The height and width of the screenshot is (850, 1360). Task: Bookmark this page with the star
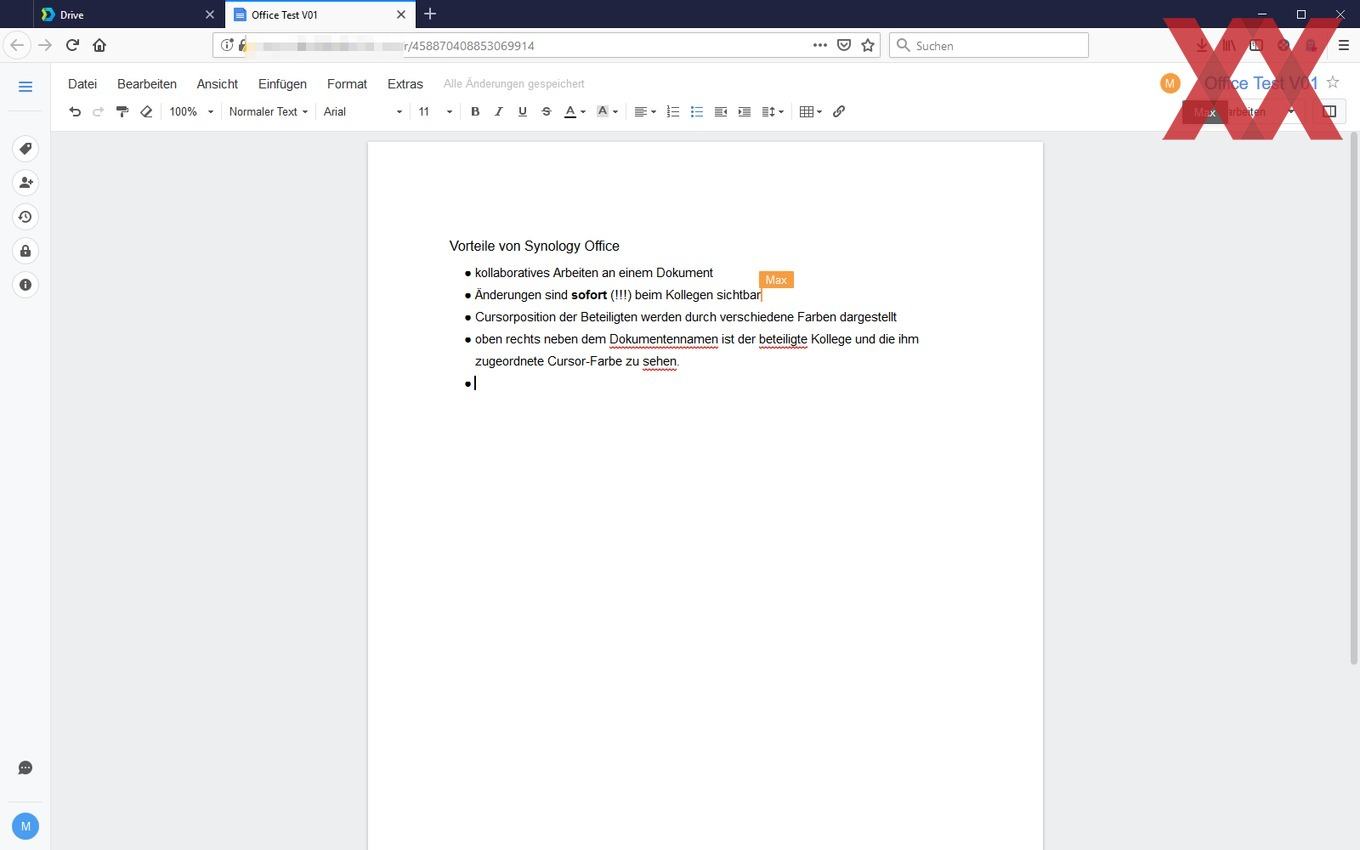click(x=868, y=45)
